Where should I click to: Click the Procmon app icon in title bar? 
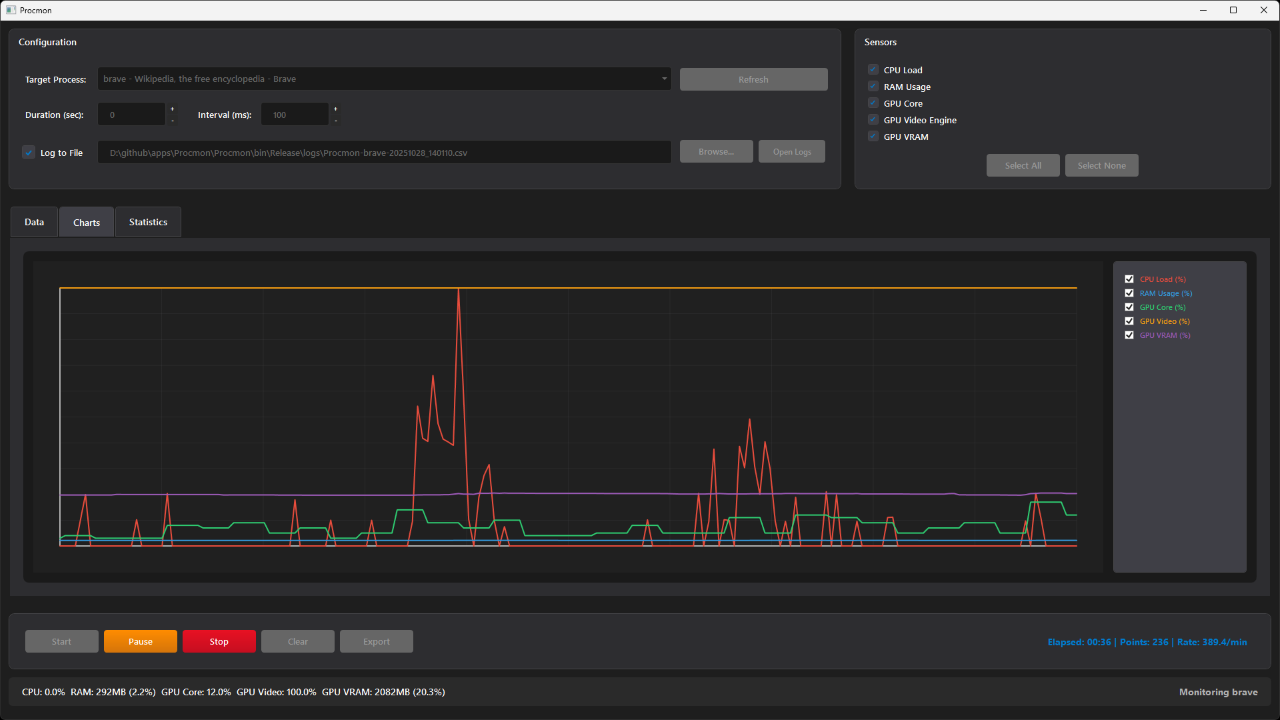click(10, 10)
